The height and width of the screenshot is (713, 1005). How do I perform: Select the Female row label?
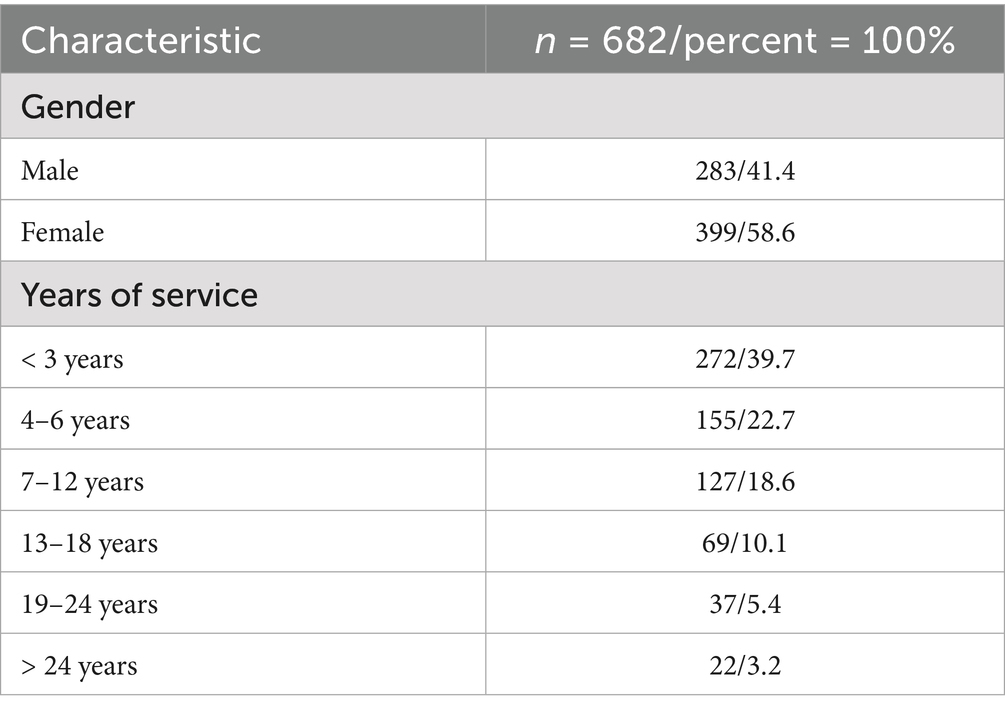pyautogui.click(x=62, y=232)
